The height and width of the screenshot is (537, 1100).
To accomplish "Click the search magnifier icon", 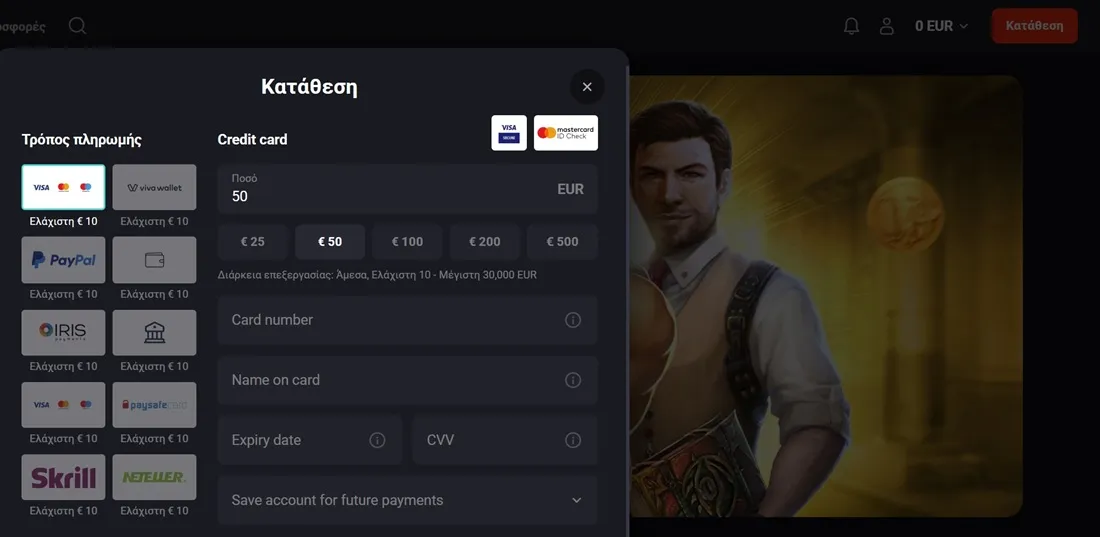I will tap(77, 26).
